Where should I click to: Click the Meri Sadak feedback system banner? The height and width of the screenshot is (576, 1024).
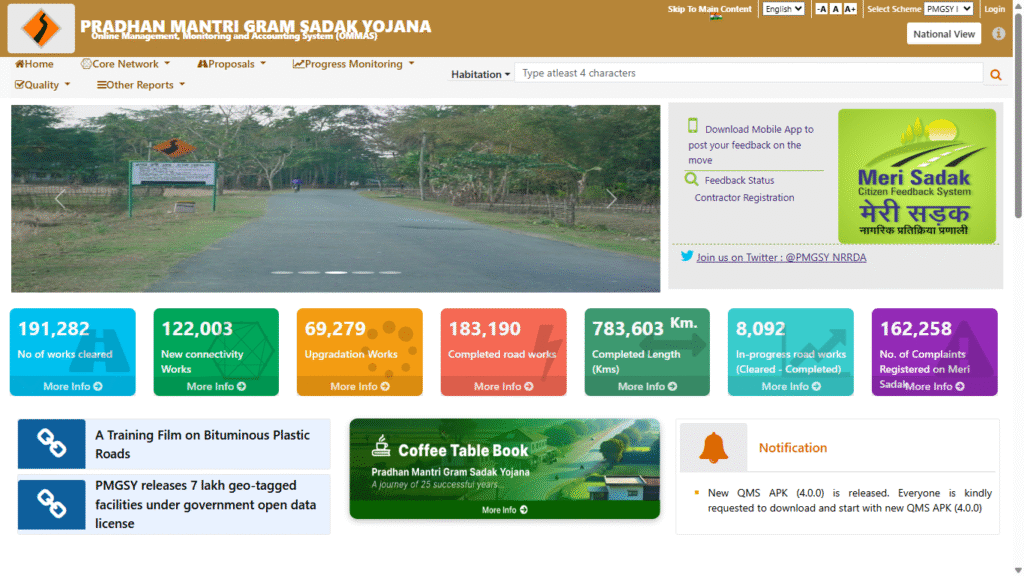916,176
